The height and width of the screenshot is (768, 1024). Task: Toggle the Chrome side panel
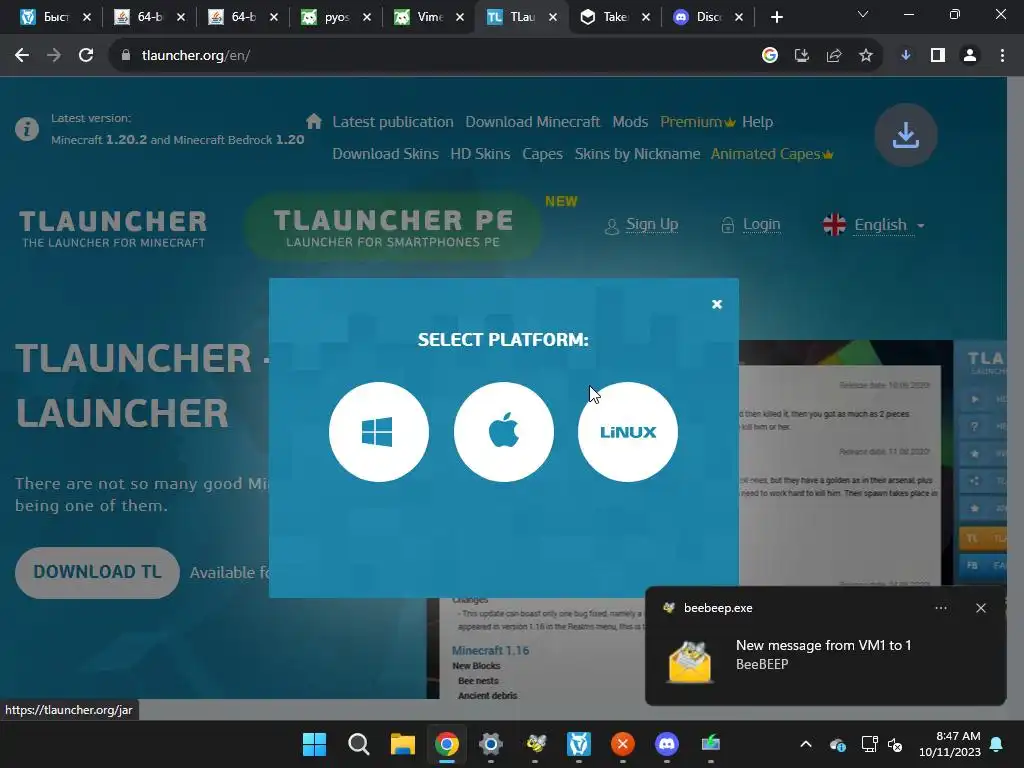pos(938,56)
